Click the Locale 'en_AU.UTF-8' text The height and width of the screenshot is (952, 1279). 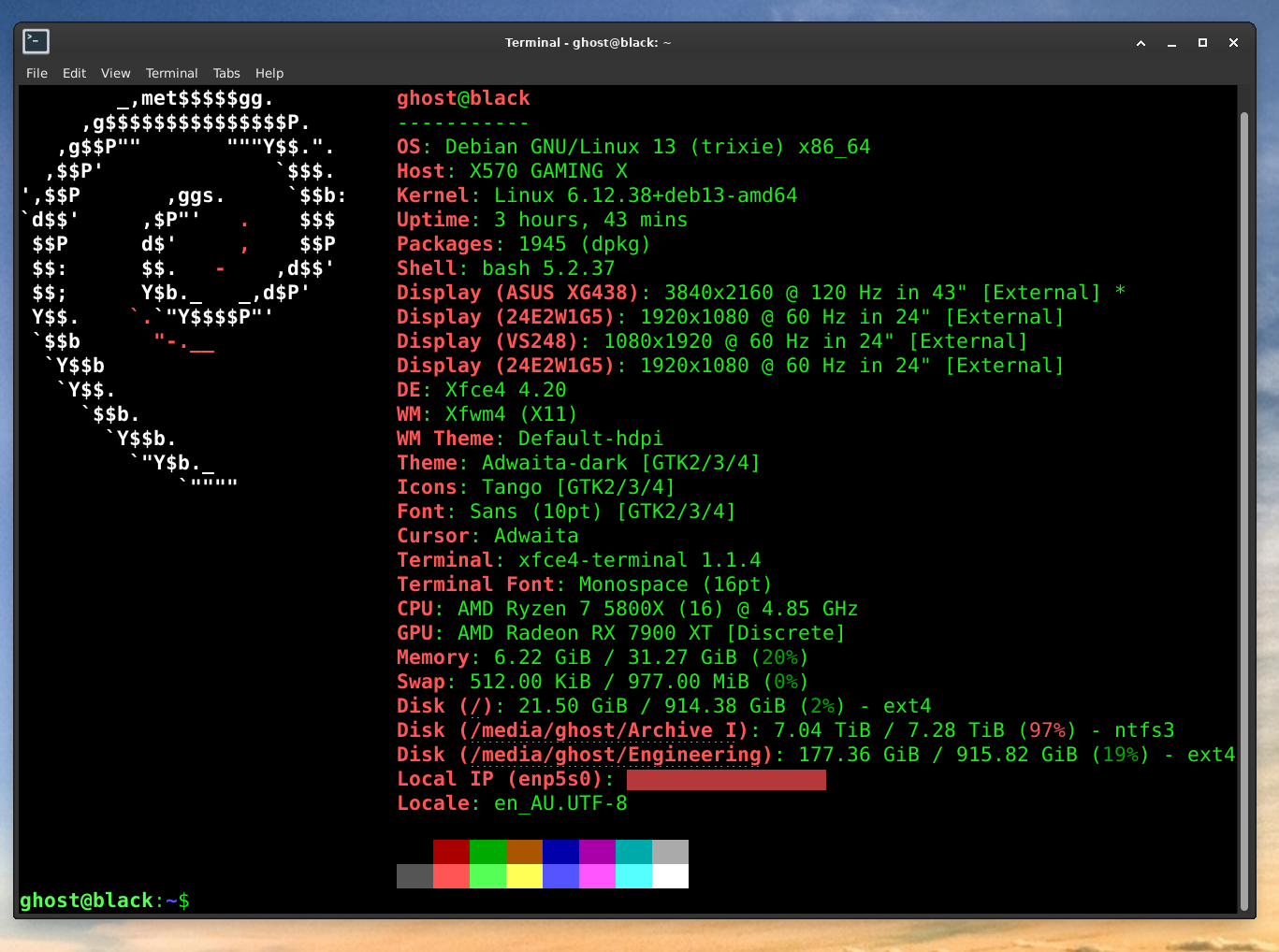[560, 803]
